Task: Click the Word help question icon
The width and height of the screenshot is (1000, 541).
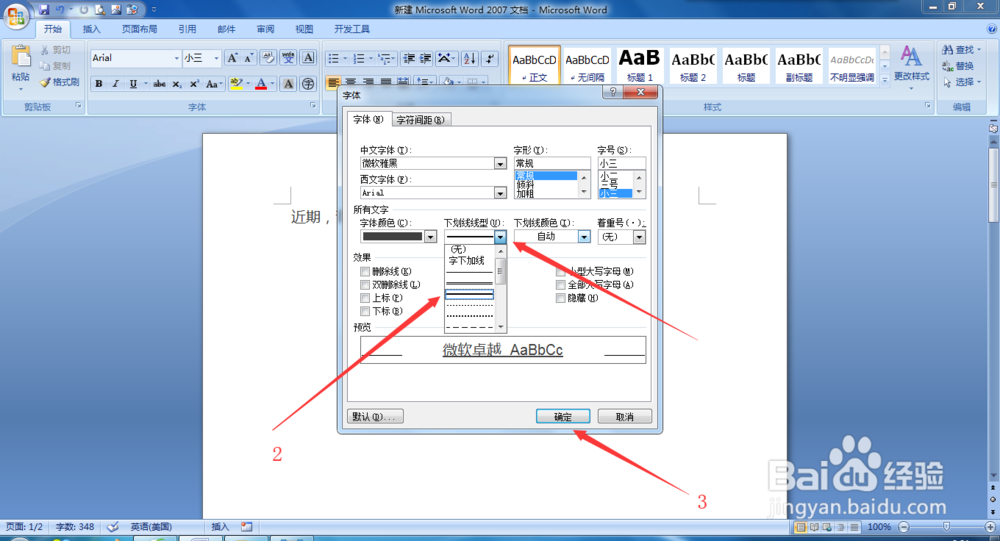Action: click(992, 29)
